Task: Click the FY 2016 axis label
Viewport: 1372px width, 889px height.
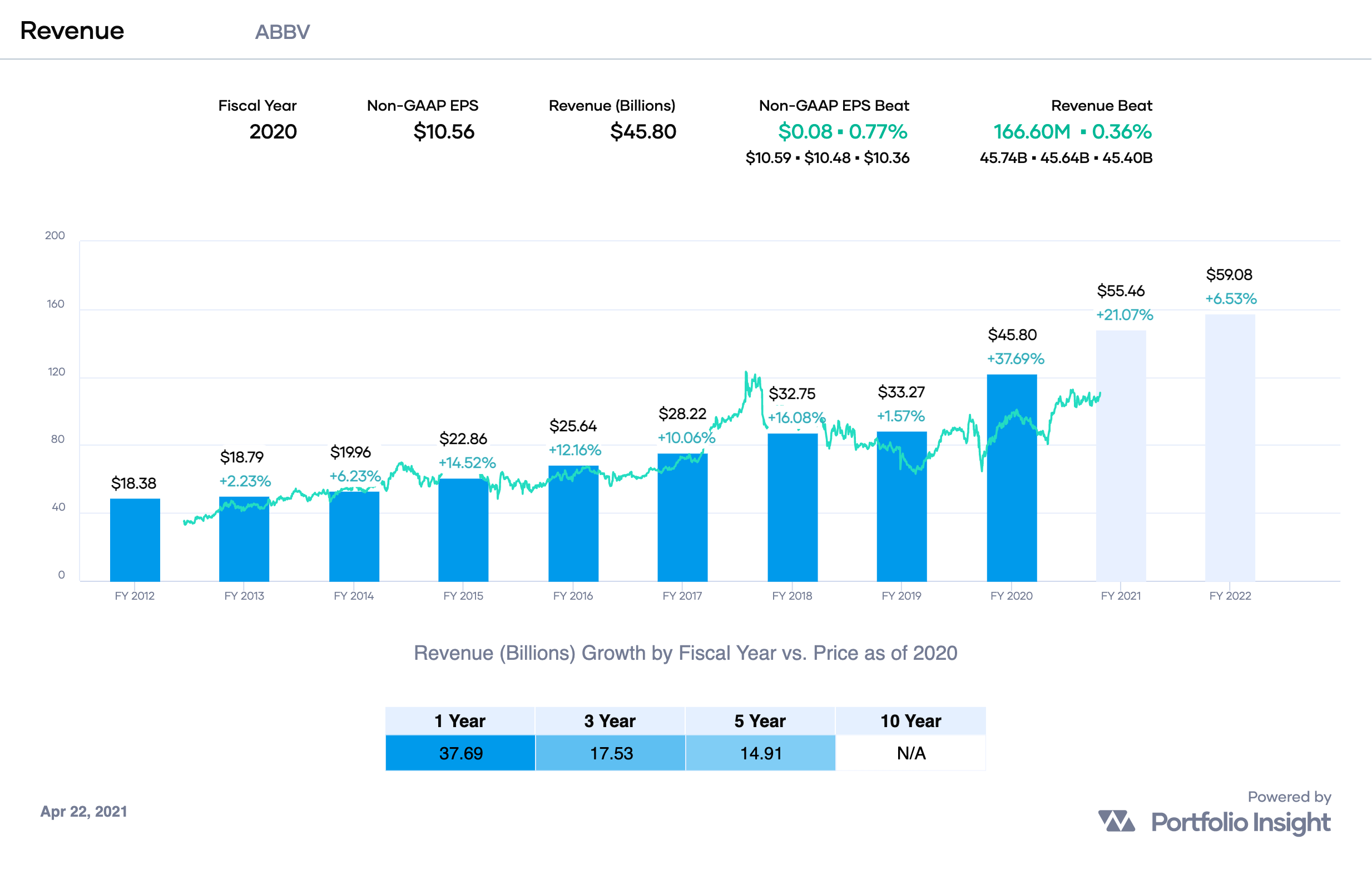Action: pos(573,596)
